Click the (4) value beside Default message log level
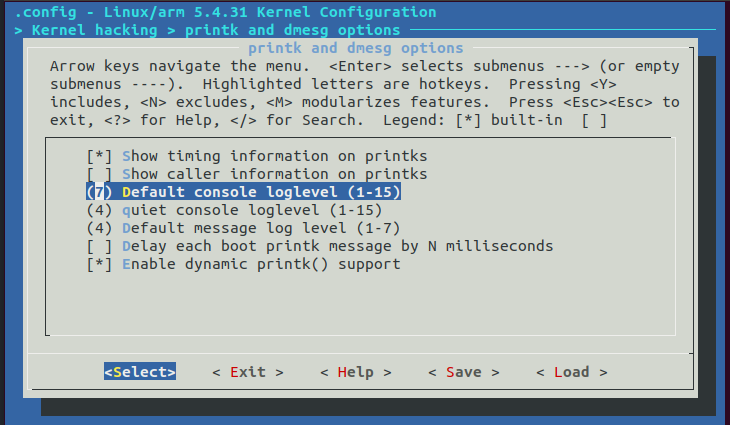This screenshot has width=730, height=425. (x=98, y=228)
